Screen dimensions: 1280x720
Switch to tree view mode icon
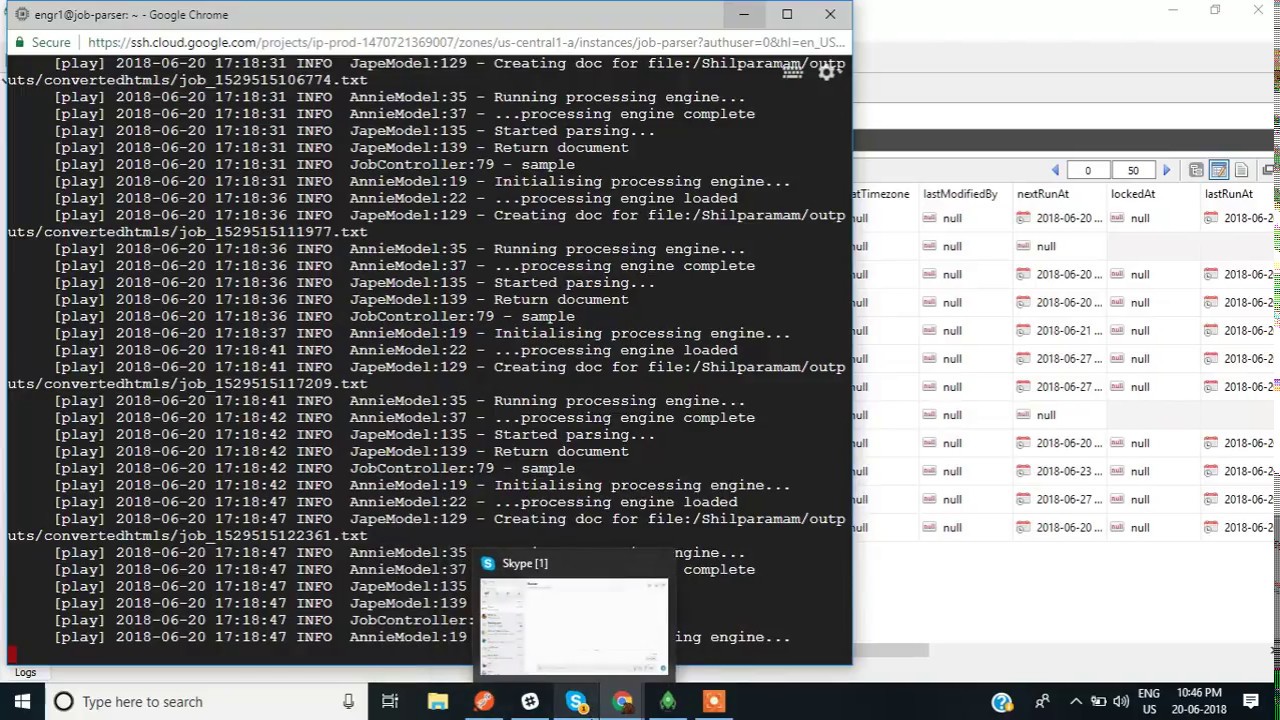1196,171
